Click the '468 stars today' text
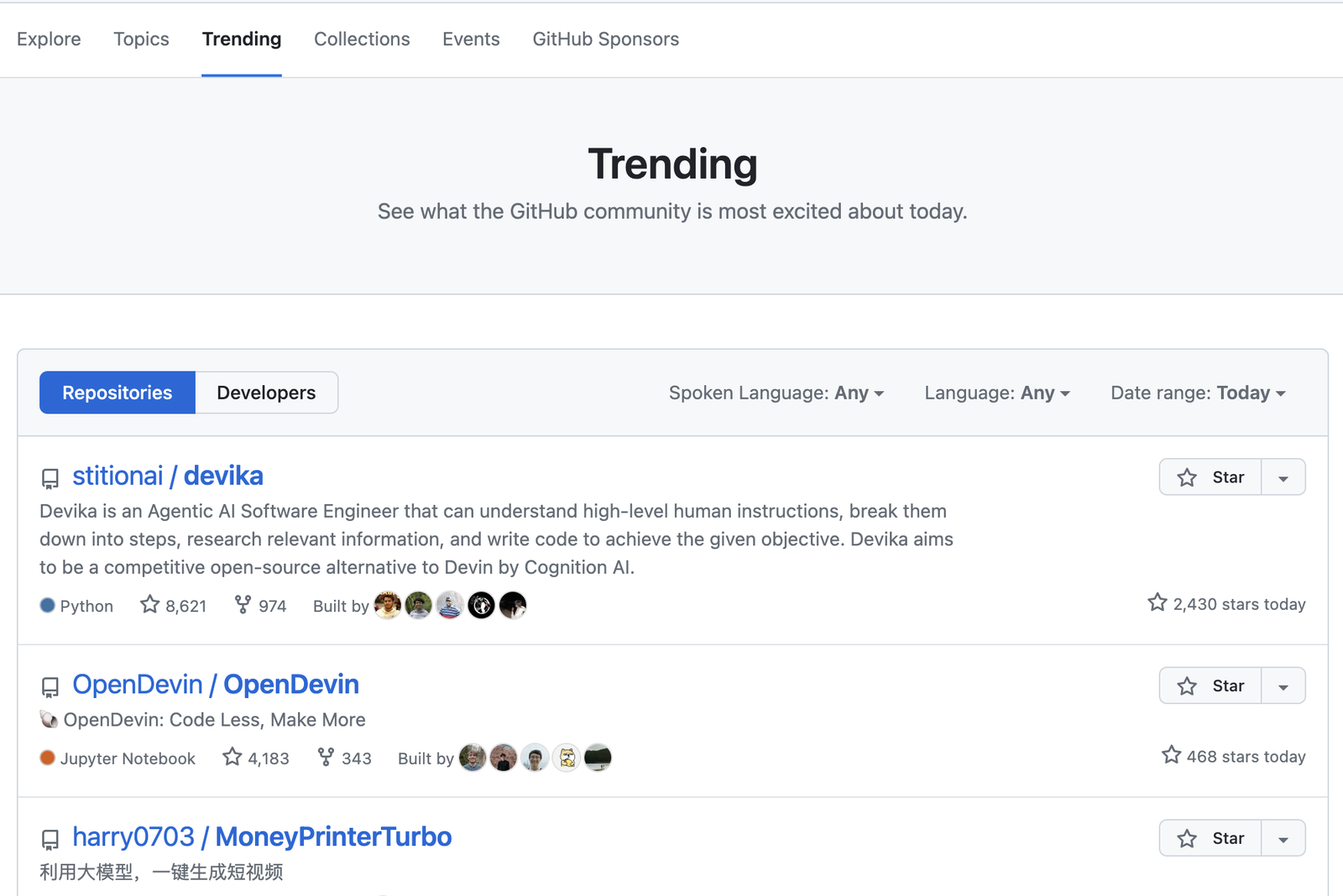This screenshot has height=896, width=1343. coord(1246,757)
